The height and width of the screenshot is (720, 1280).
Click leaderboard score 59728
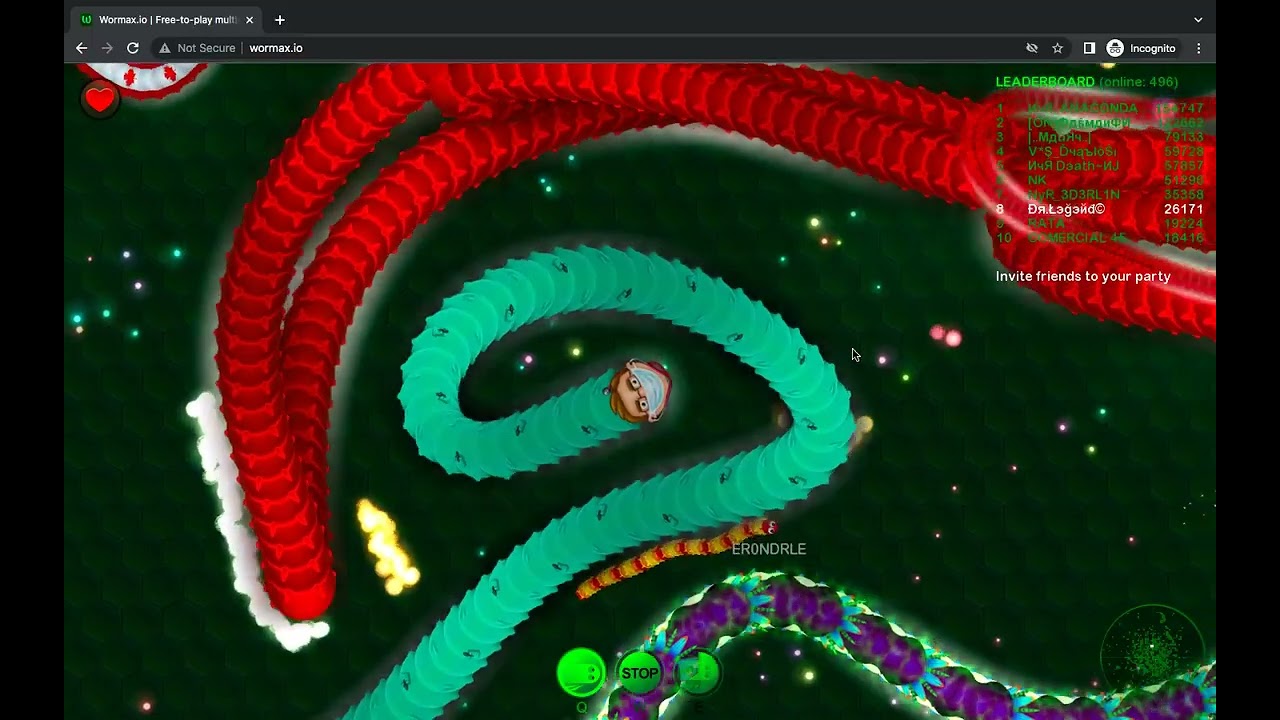[x=1184, y=152]
